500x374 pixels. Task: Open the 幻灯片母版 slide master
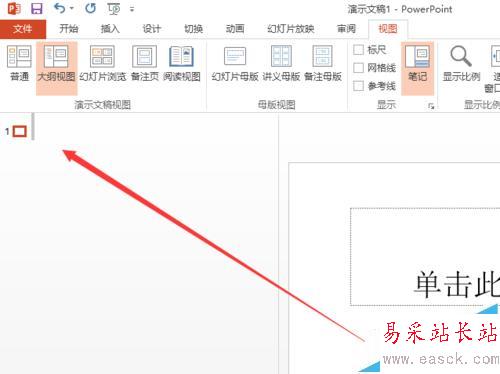(235, 64)
